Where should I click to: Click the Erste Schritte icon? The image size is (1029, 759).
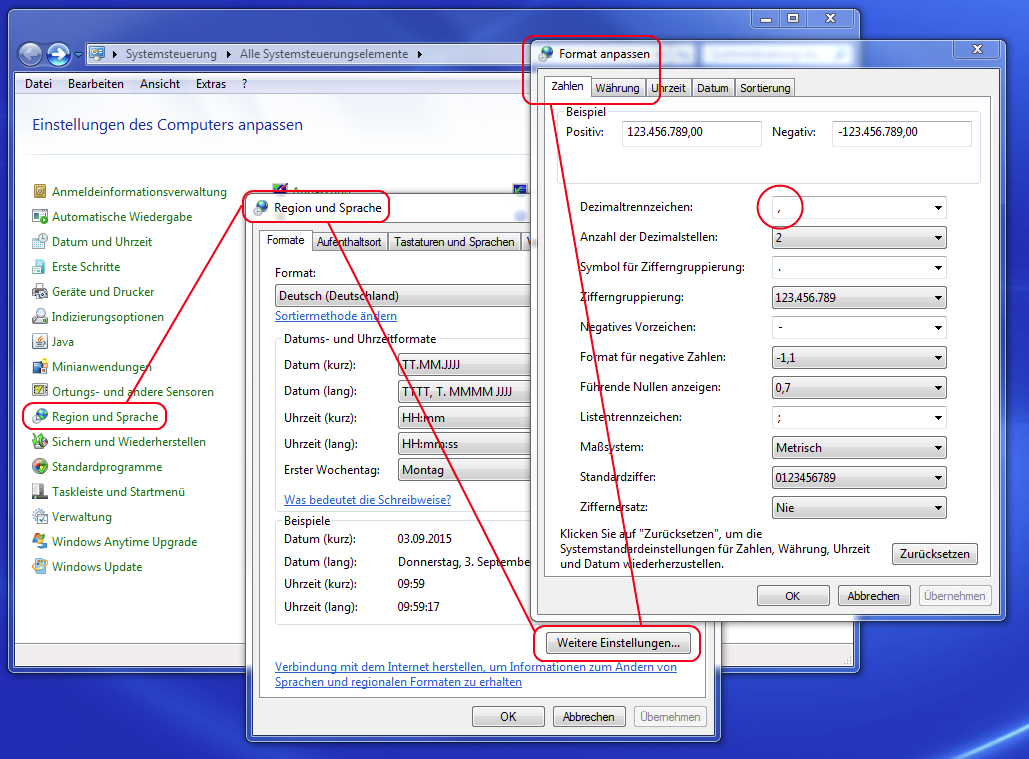pos(40,266)
